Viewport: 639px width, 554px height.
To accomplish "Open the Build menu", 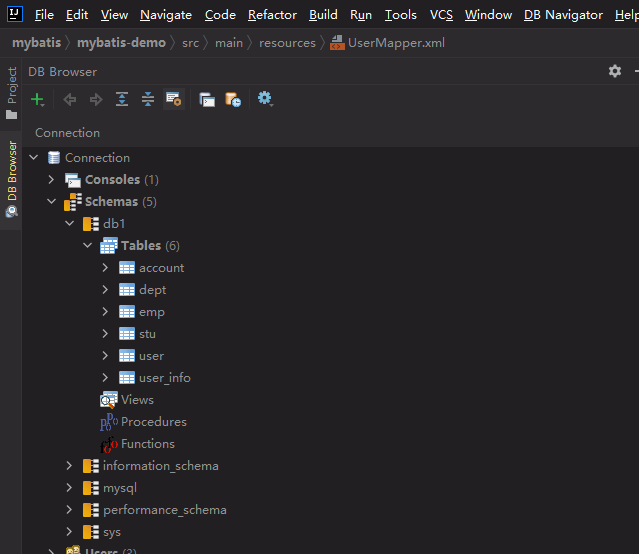I will click(323, 15).
